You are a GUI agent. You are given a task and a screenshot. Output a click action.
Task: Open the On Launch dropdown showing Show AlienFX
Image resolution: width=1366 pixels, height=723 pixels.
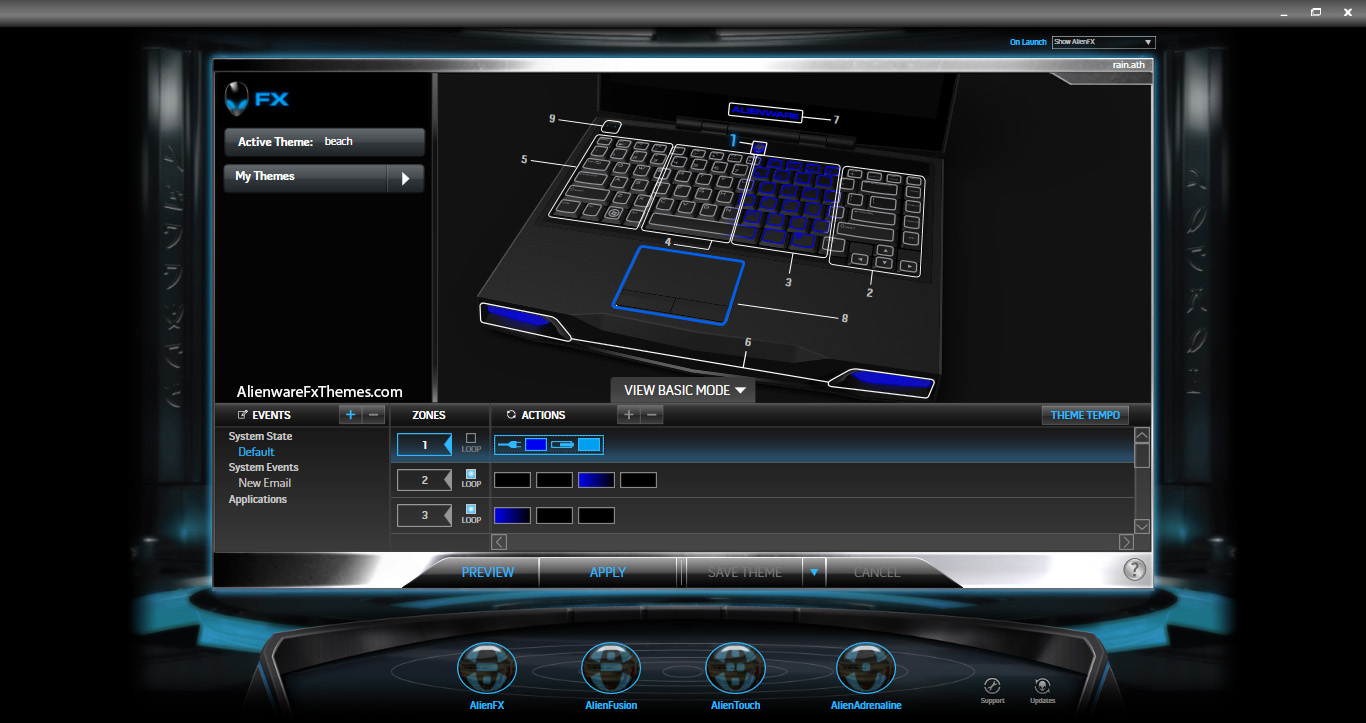1104,42
